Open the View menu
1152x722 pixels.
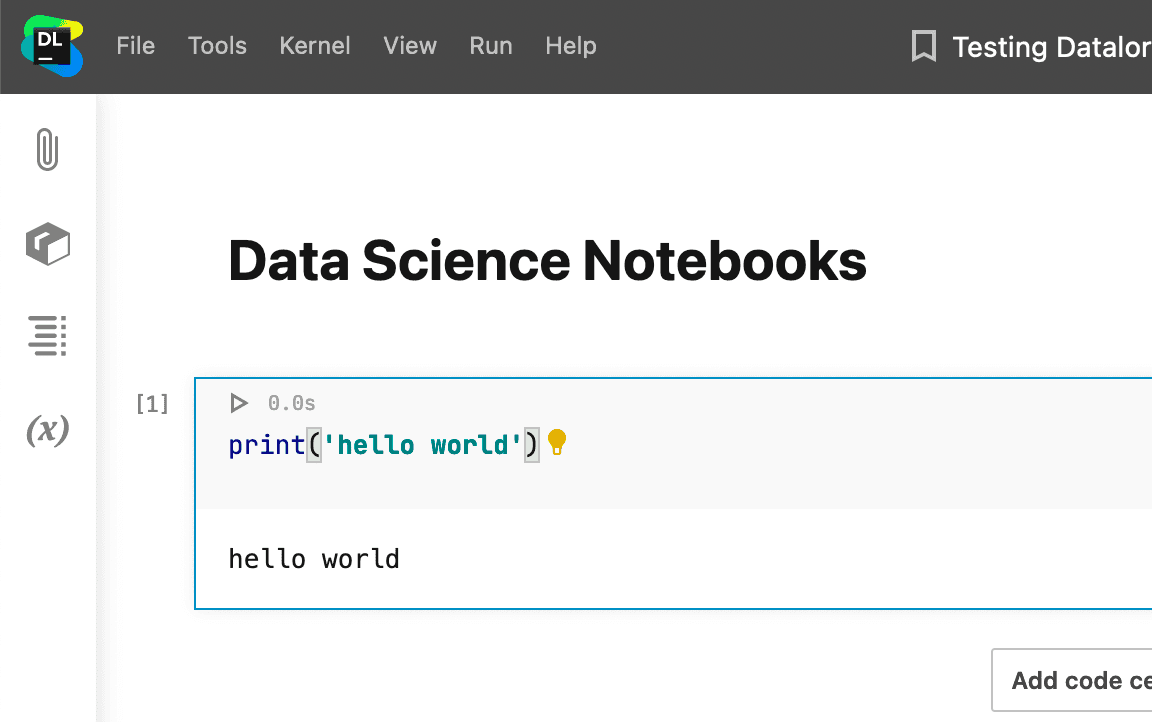410,46
